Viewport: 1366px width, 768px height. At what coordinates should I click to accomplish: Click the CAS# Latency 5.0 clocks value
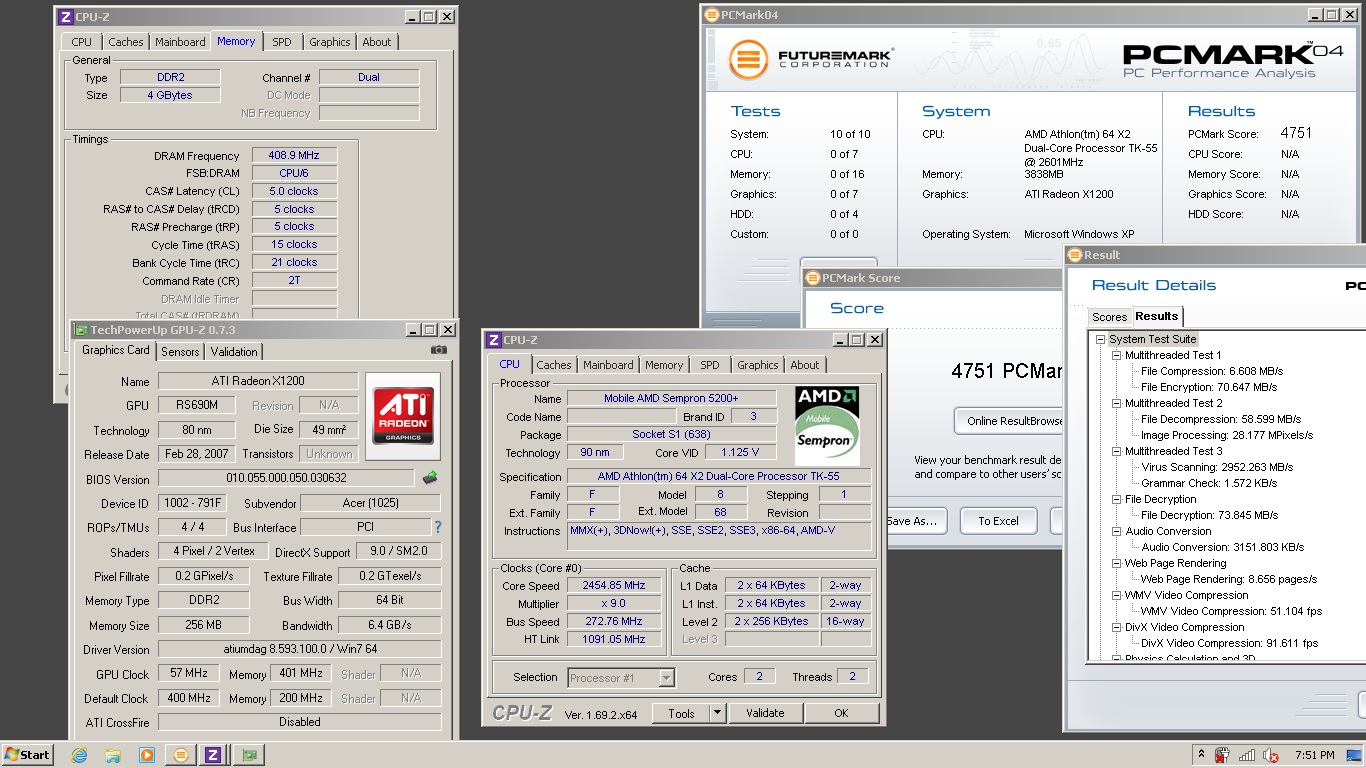click(x=294, y=191)
